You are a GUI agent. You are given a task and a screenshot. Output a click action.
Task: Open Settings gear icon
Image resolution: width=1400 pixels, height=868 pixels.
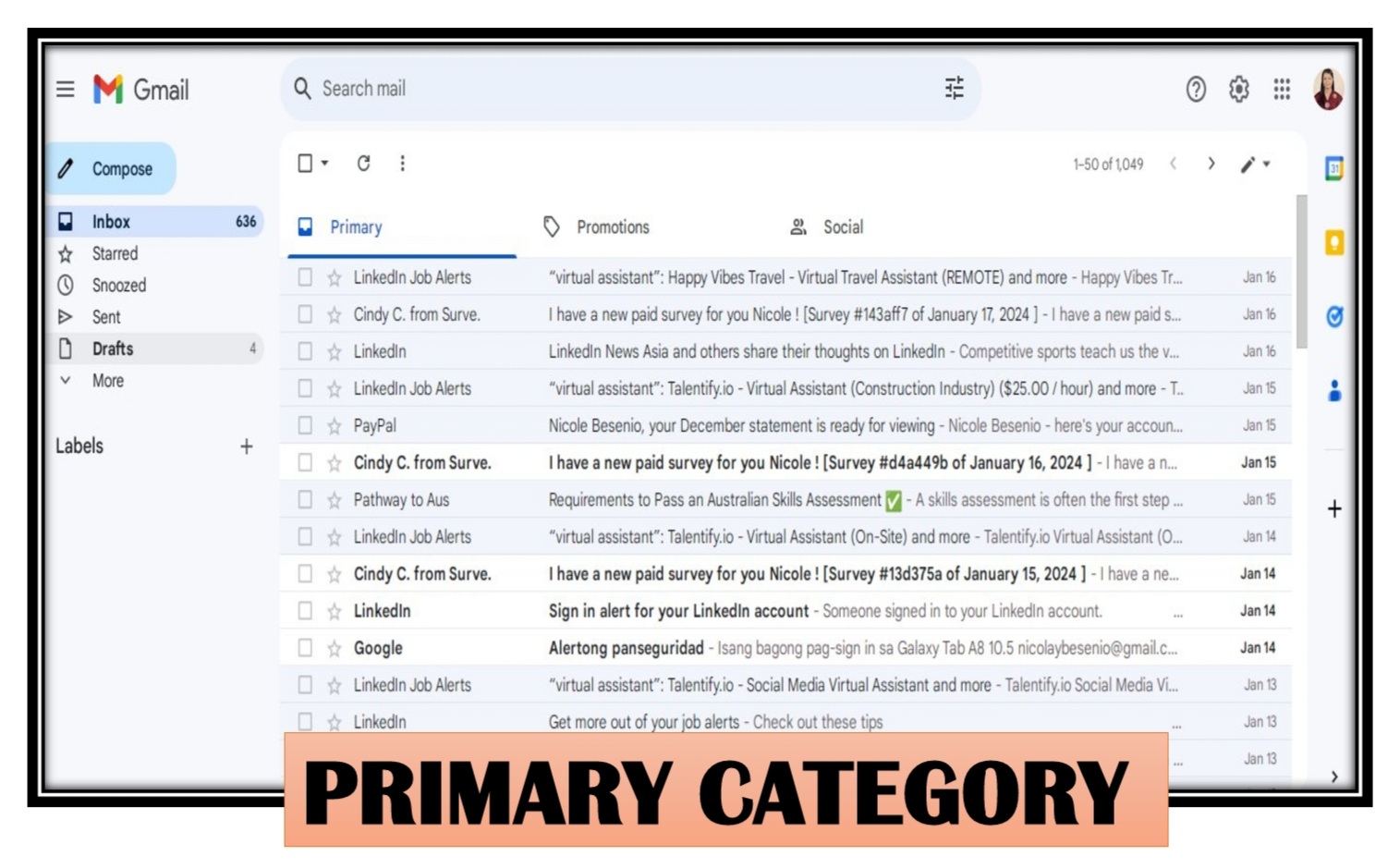(x=1238, y=89)
